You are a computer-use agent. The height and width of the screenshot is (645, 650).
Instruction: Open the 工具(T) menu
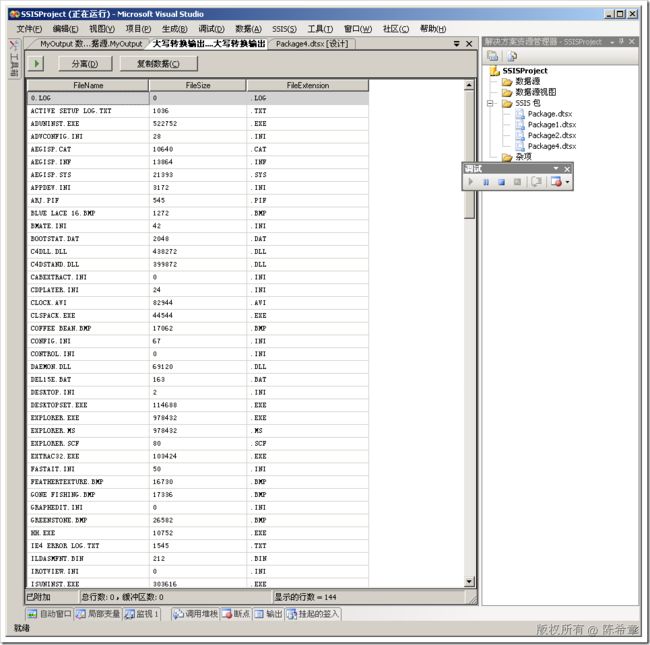tap(320, 29)
